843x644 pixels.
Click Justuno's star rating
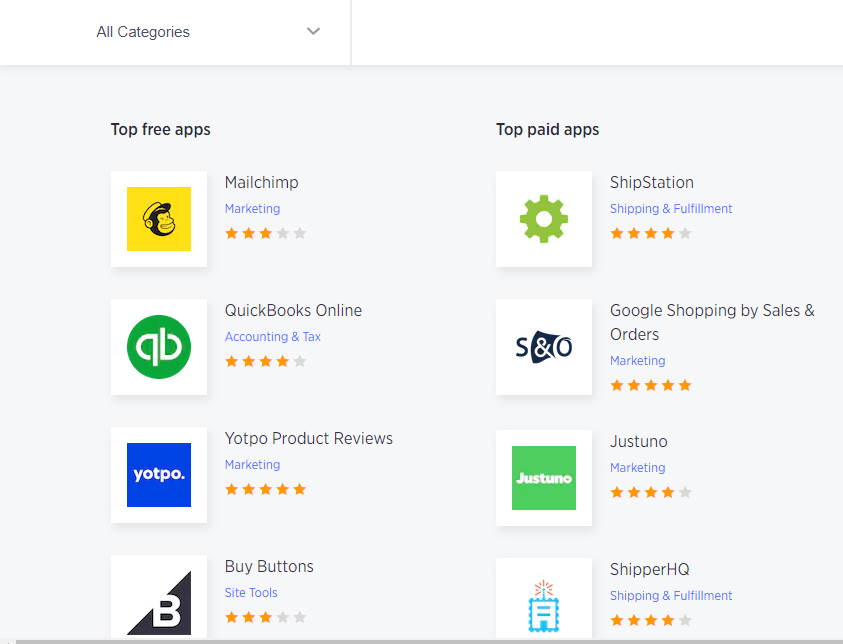point(651,492)
